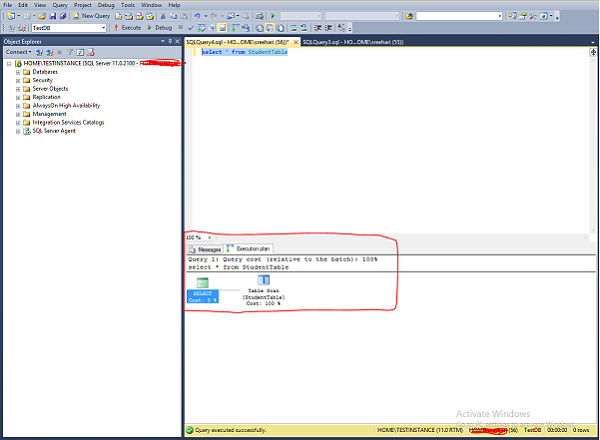The image size is (600, 440).
Task: Collapse the HOME\TESTINSTANCE server node
Action: click(x=9, y=64)
